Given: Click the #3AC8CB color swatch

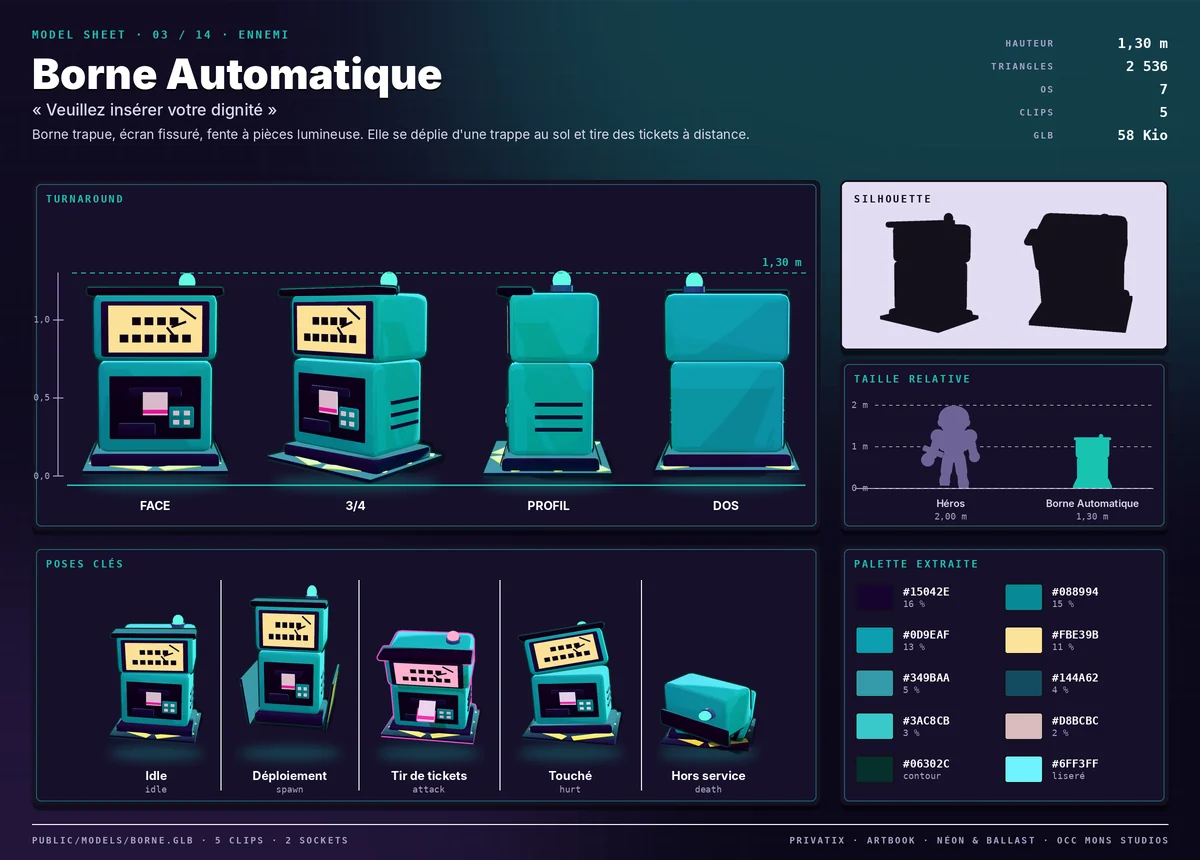Looking at the screenshot, I should (874, 726).
